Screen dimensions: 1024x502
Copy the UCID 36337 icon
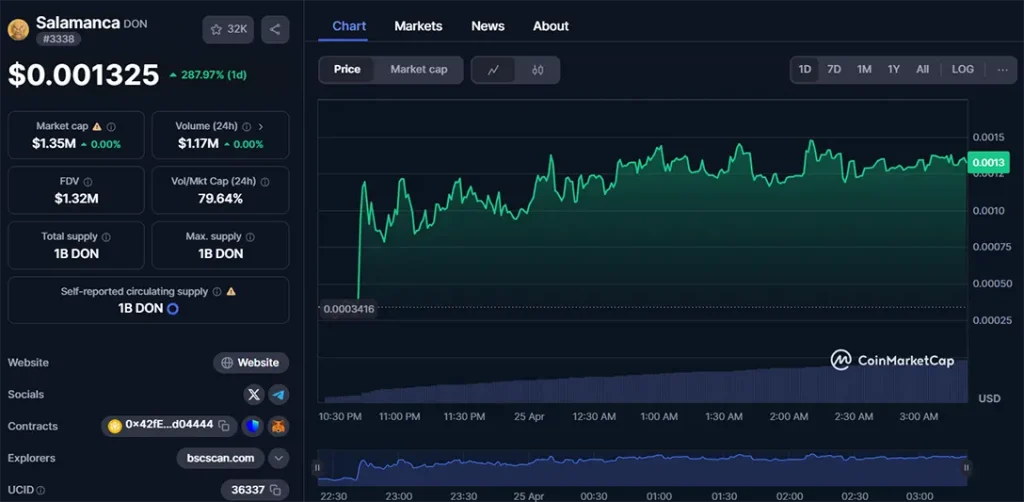(276, 490)
